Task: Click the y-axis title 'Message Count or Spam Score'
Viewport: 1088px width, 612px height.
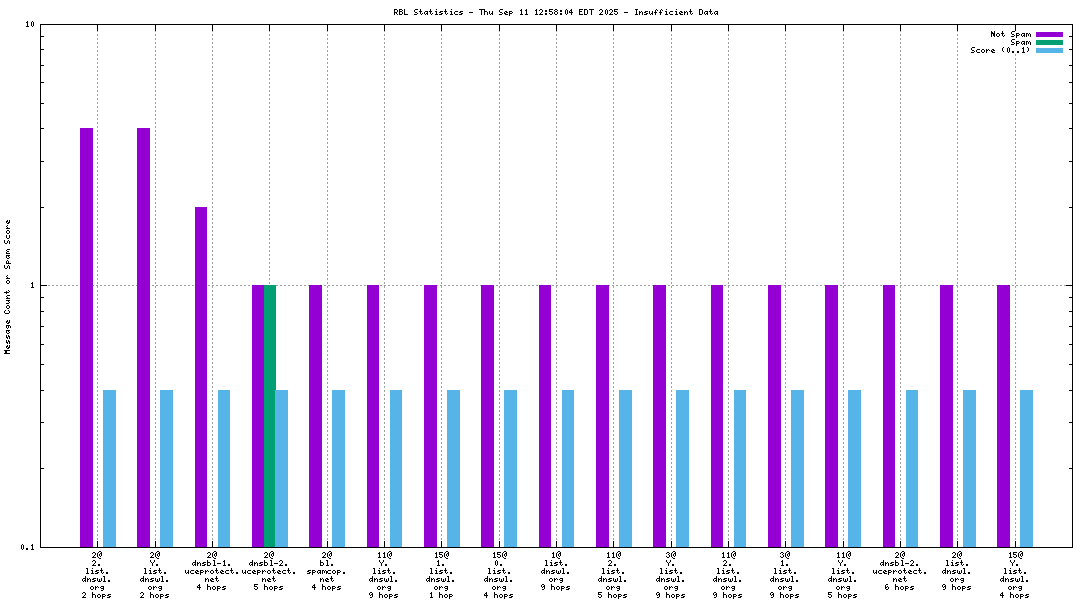Action: coord(8,287)
